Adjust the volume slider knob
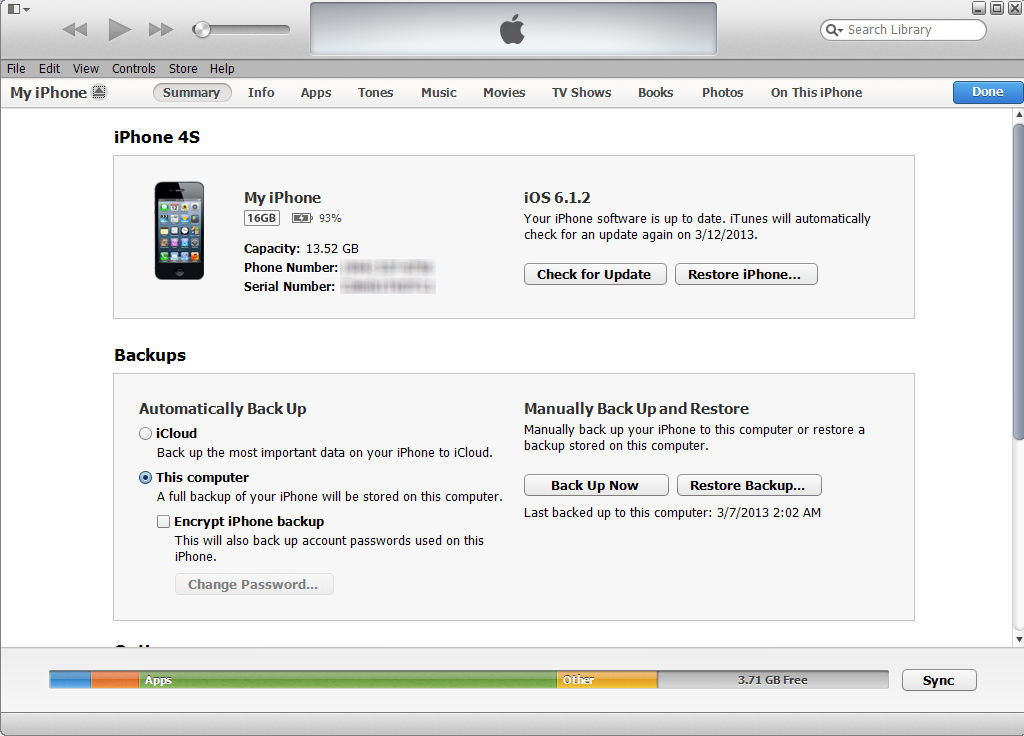This screenshot has width=1024, height=736. pyautogui.click(x=202, y=29)
